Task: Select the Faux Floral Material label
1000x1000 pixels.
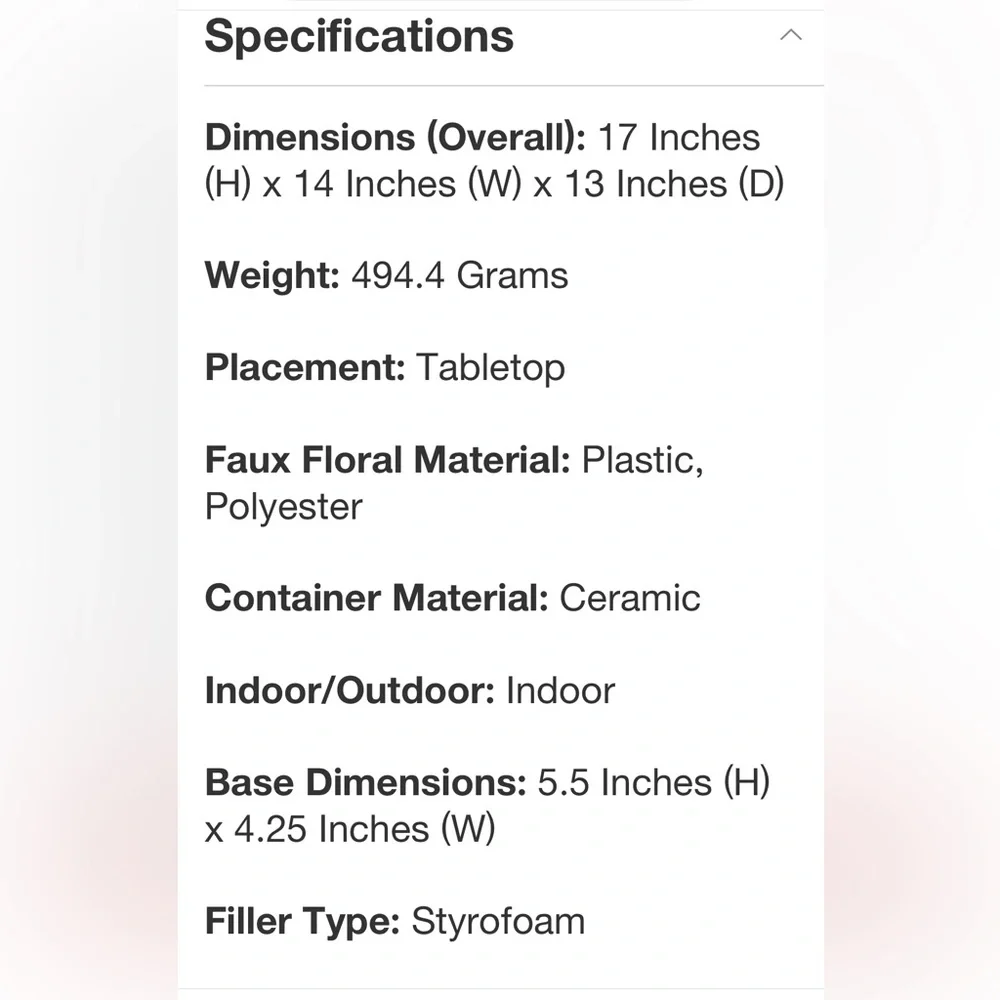Action: tap(388, 460)
